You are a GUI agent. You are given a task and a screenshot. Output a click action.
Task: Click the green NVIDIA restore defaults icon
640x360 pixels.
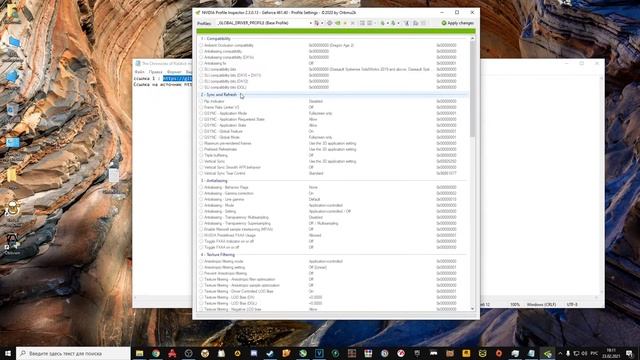coord(338,23)
